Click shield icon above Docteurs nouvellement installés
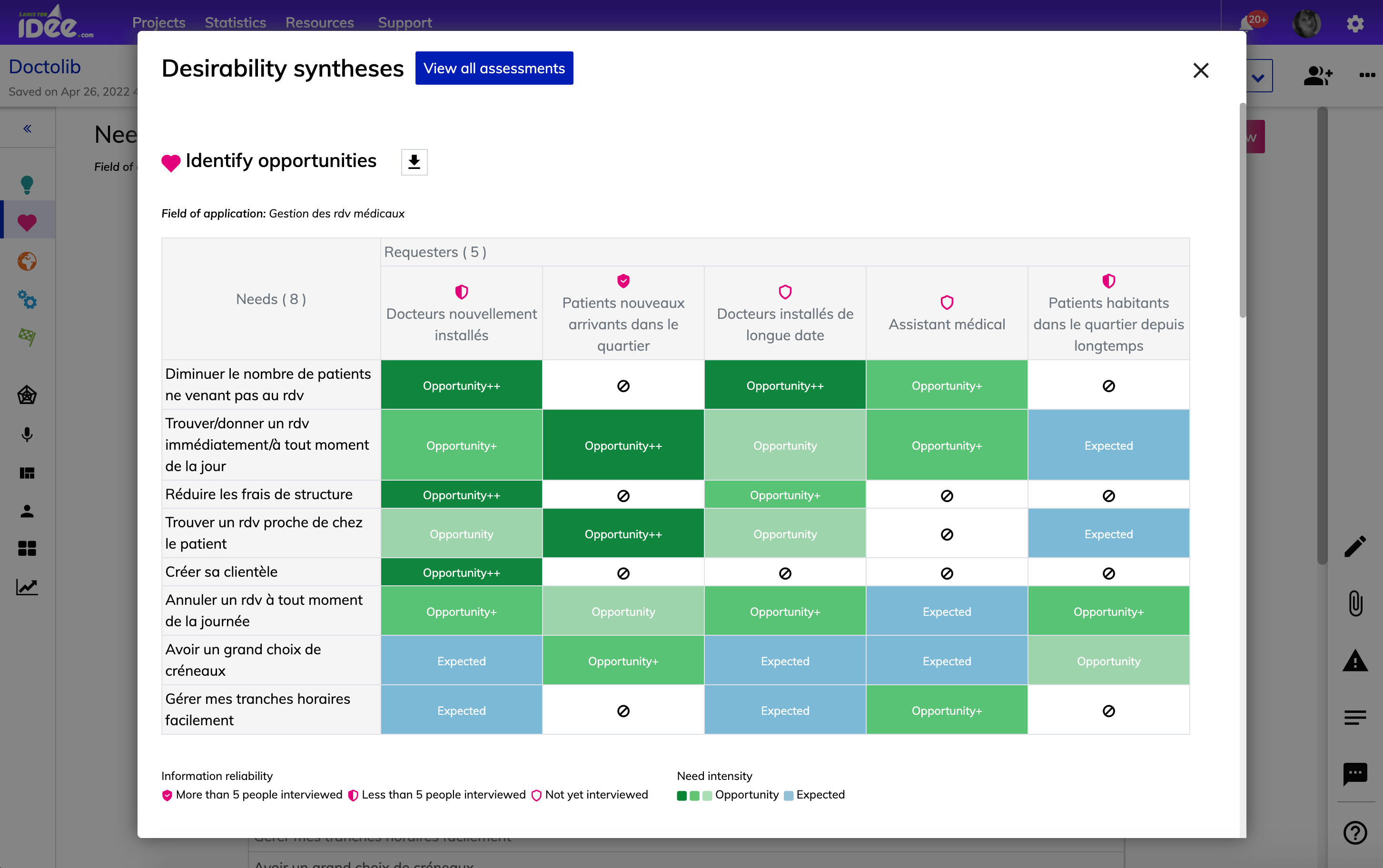This screenshot has height=868, width=1383. 462,292
